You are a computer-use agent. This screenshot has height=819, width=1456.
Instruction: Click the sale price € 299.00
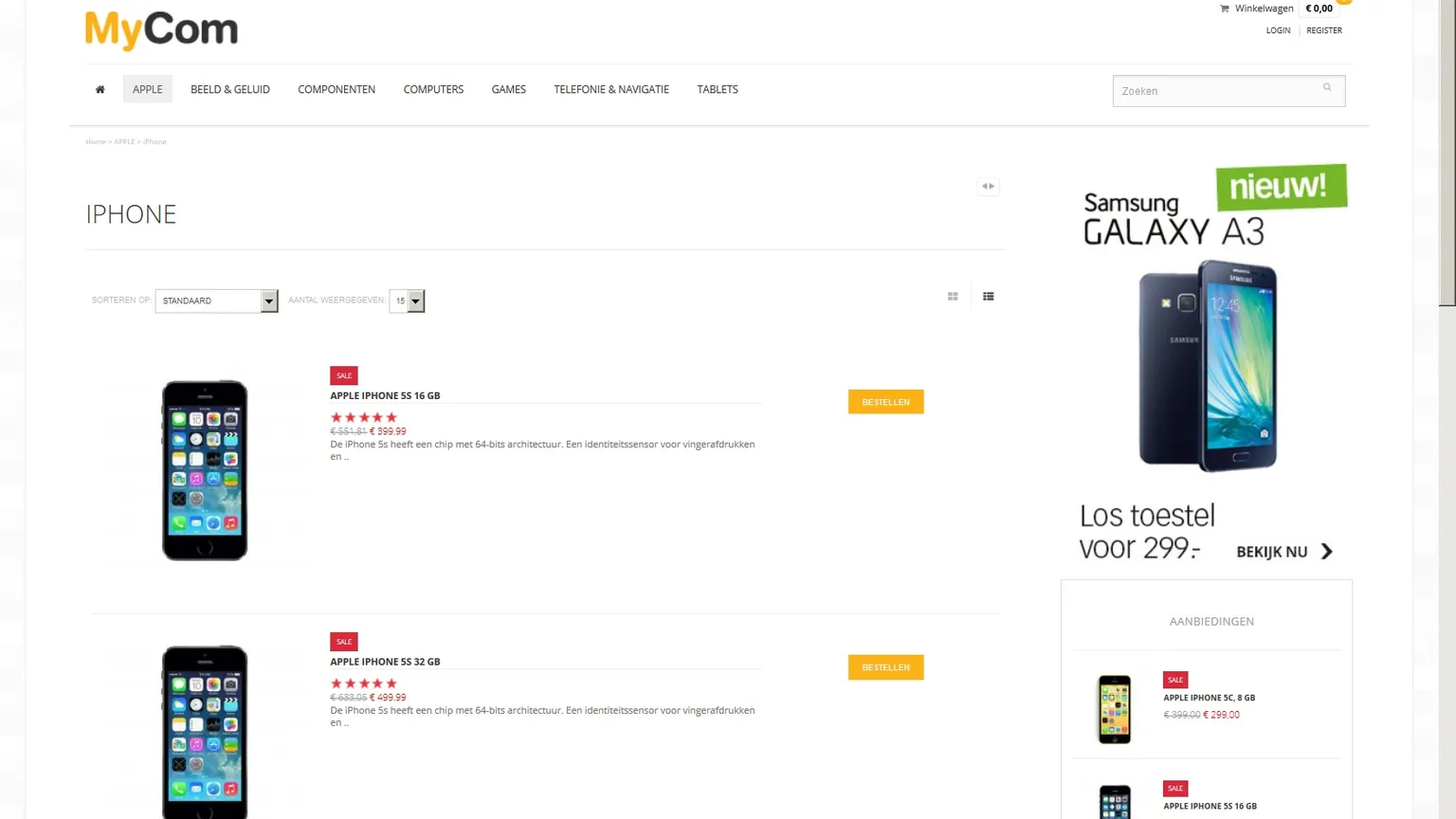pos(1222,715)
